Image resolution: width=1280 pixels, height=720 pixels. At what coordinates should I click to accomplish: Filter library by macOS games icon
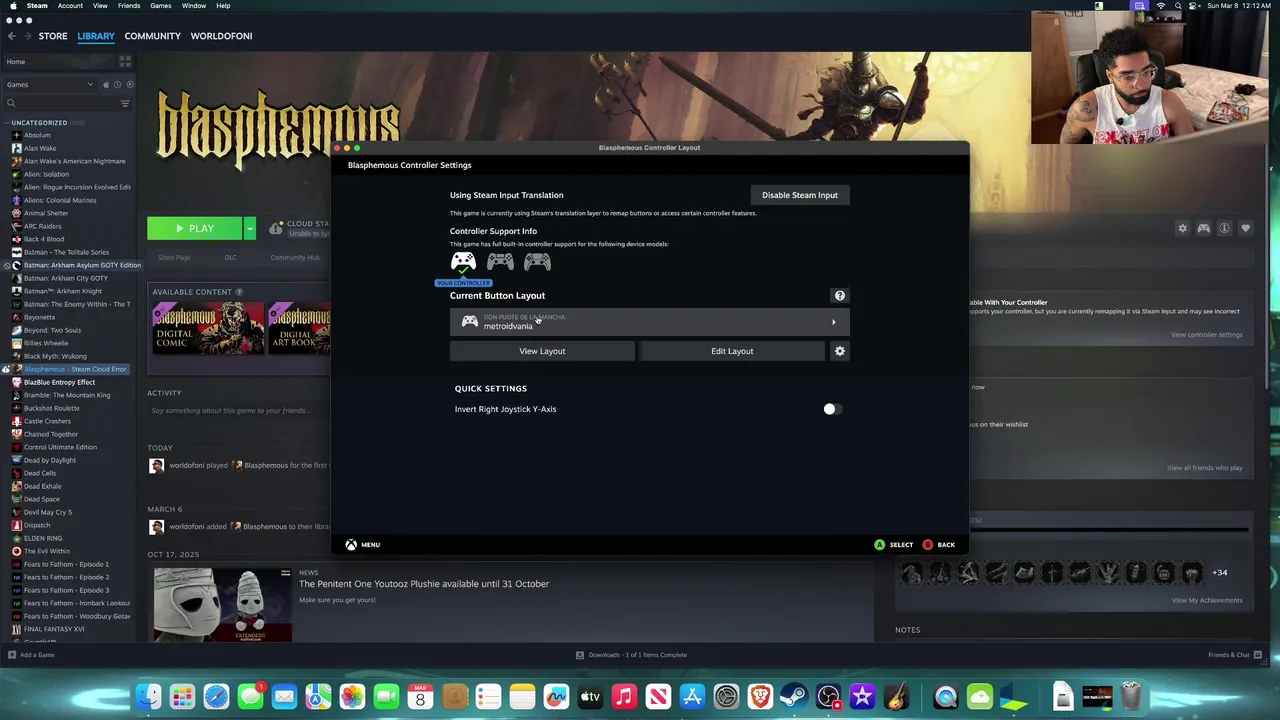point(106,85)
